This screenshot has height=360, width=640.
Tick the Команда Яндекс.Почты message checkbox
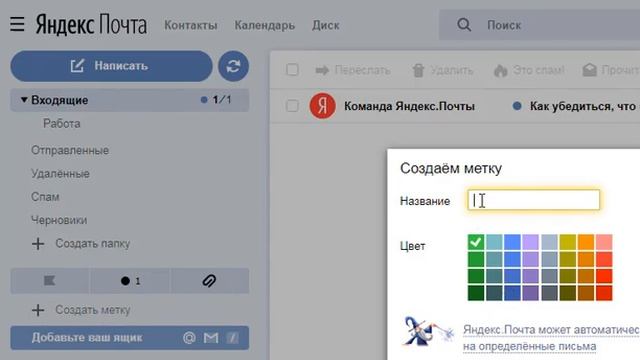292,106
